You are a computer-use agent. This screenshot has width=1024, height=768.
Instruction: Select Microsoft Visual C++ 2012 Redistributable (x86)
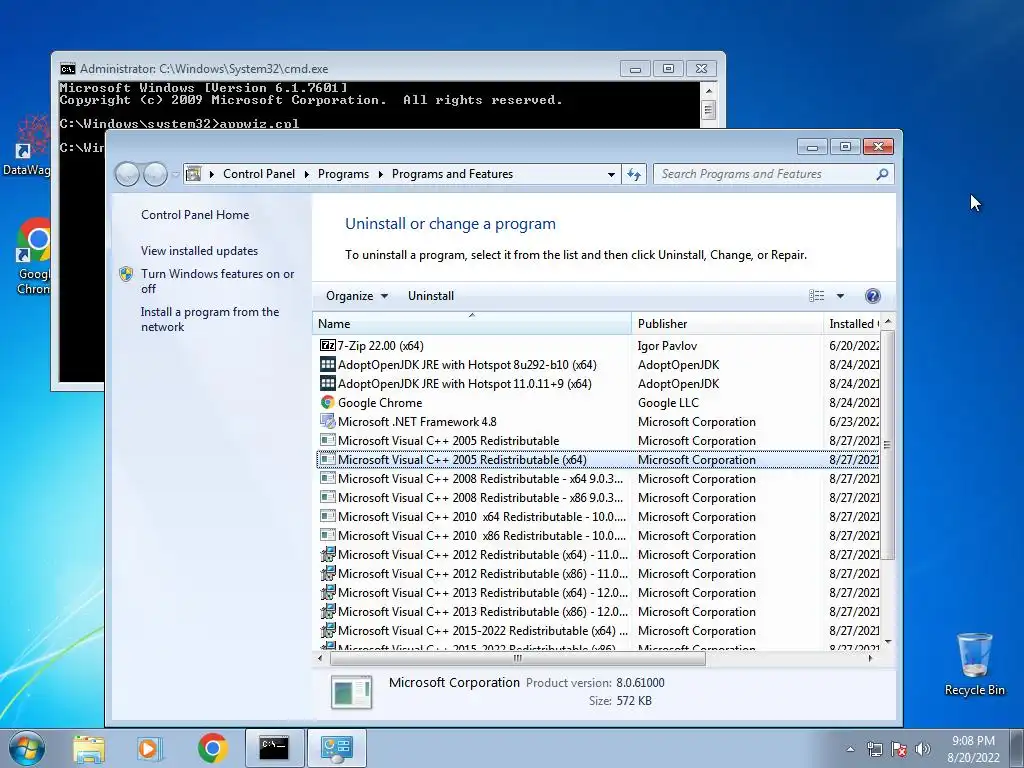coord(598,573)
